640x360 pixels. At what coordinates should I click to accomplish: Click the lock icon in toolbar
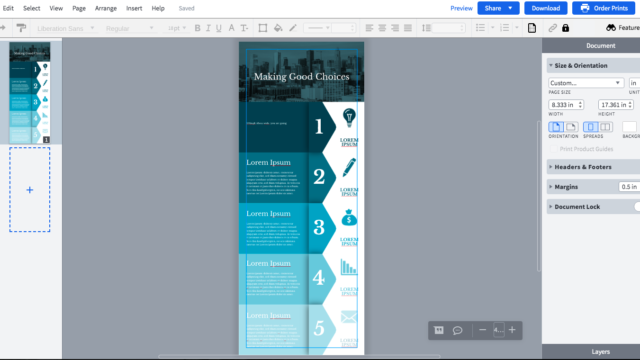pos(565,28)
